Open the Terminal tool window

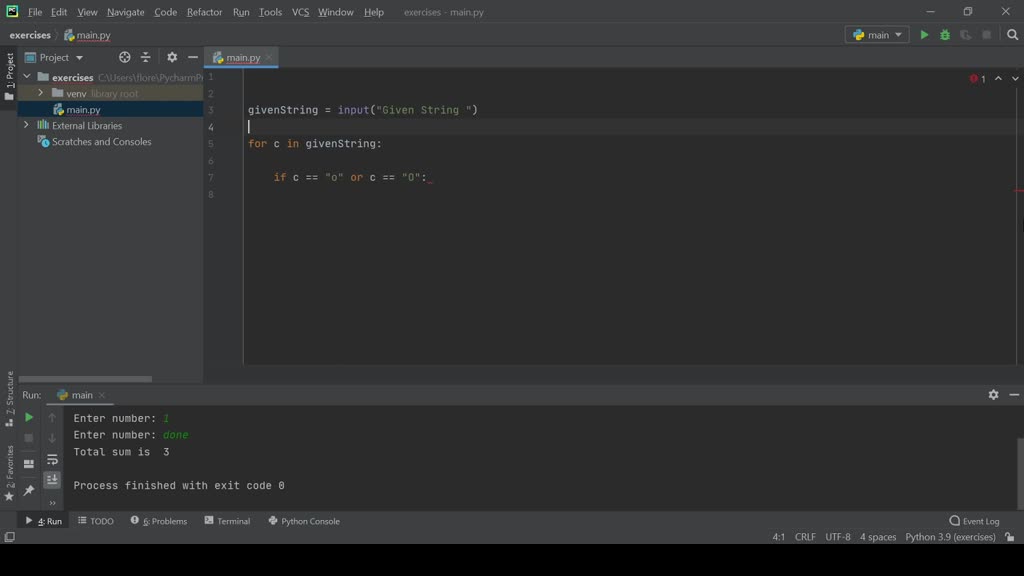tap(227, 521)
